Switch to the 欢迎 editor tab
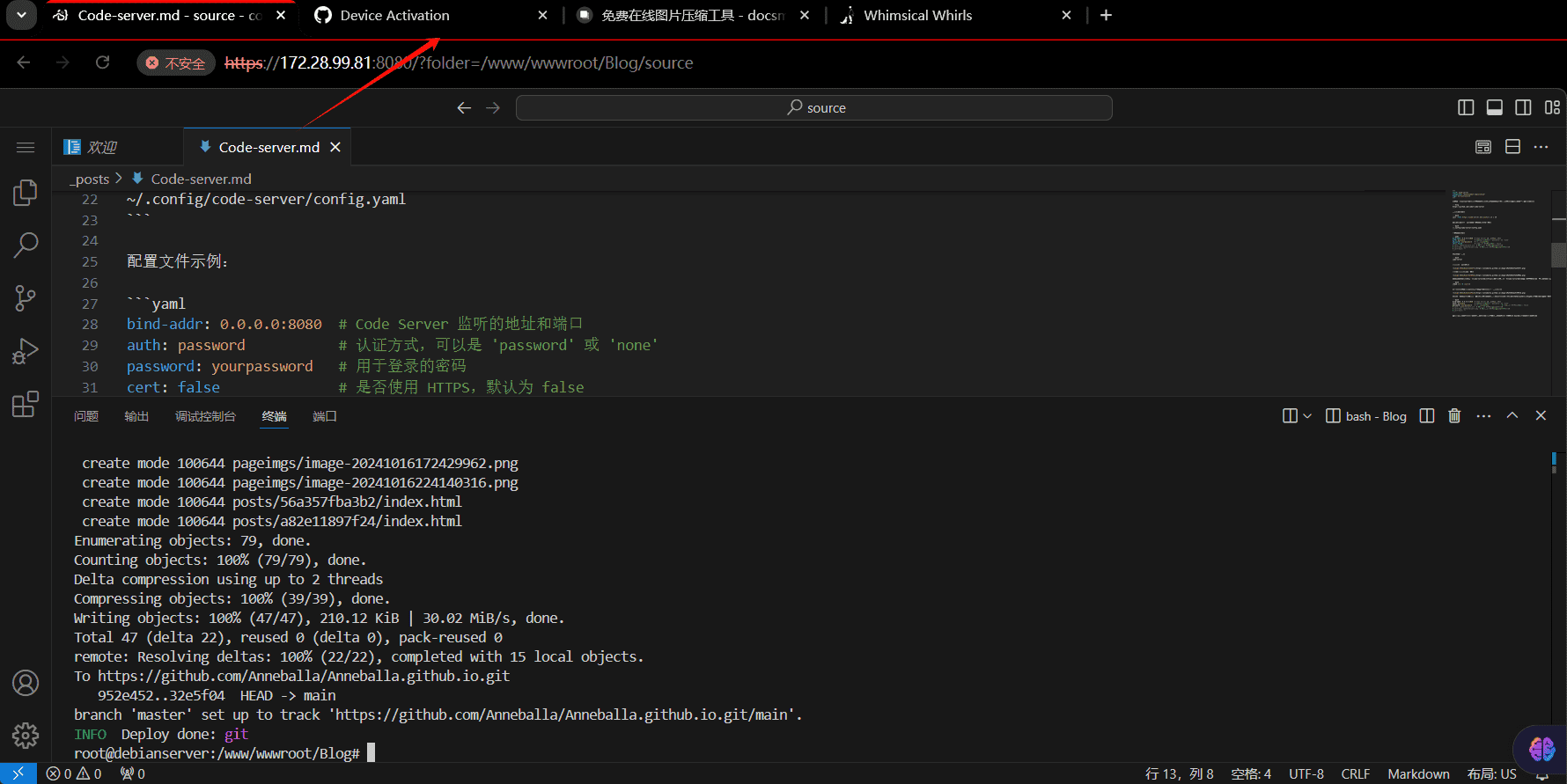The height and width of the screenshot is (784, 1567). click(x=118, y=147)
